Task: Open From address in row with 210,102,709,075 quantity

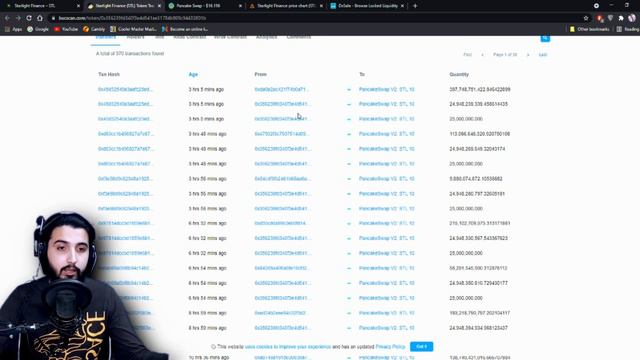Action: [x=280, y=223]
